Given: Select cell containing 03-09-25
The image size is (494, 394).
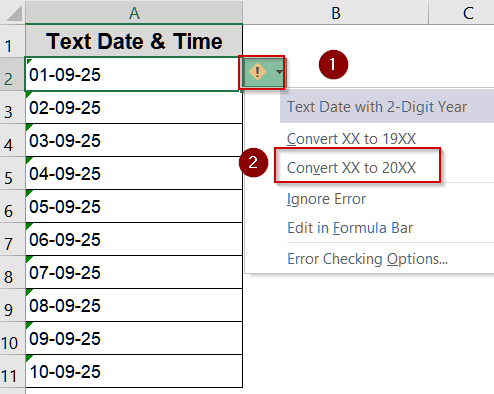Looking at the screenshot, I should (134, 140).
